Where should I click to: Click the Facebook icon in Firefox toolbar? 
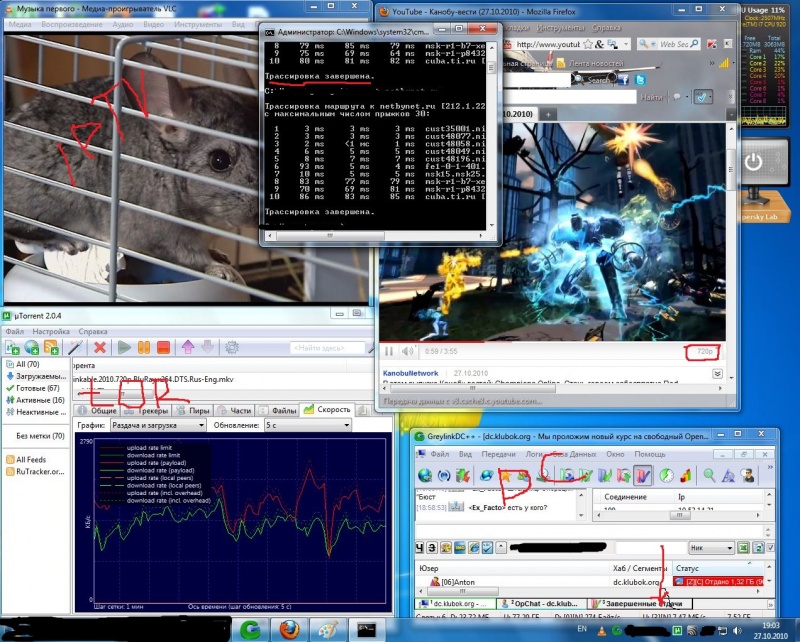(x=623, y=80)
